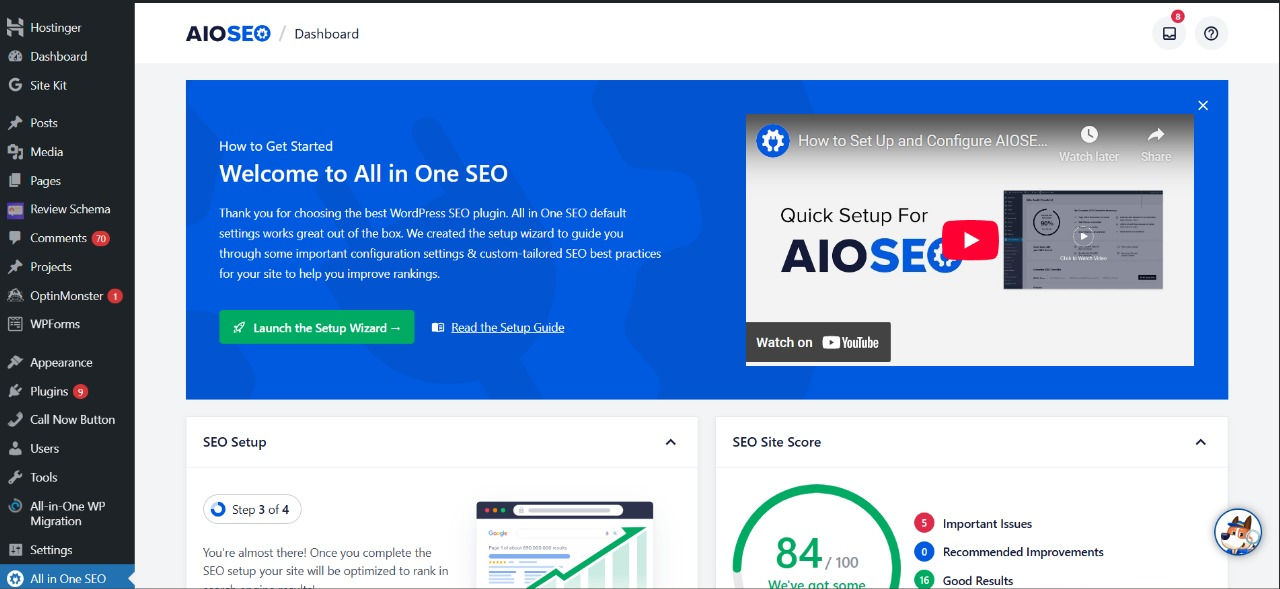Open Read the Setup Guide link
Image resolution: width=1280 pixels, height=589 pixels.
click(x=507, y=327)
